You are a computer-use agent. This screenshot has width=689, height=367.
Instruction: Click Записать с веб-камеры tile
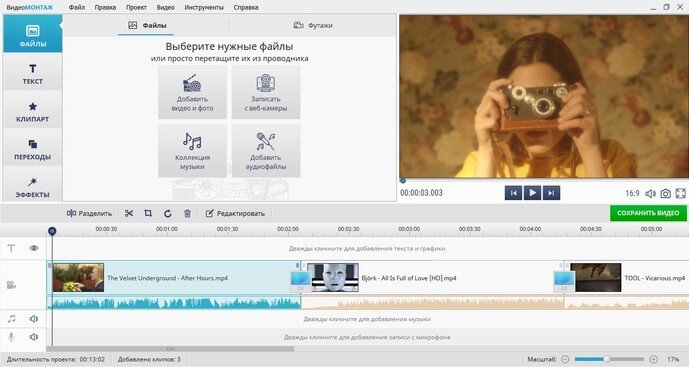click(x=266, y=92)
